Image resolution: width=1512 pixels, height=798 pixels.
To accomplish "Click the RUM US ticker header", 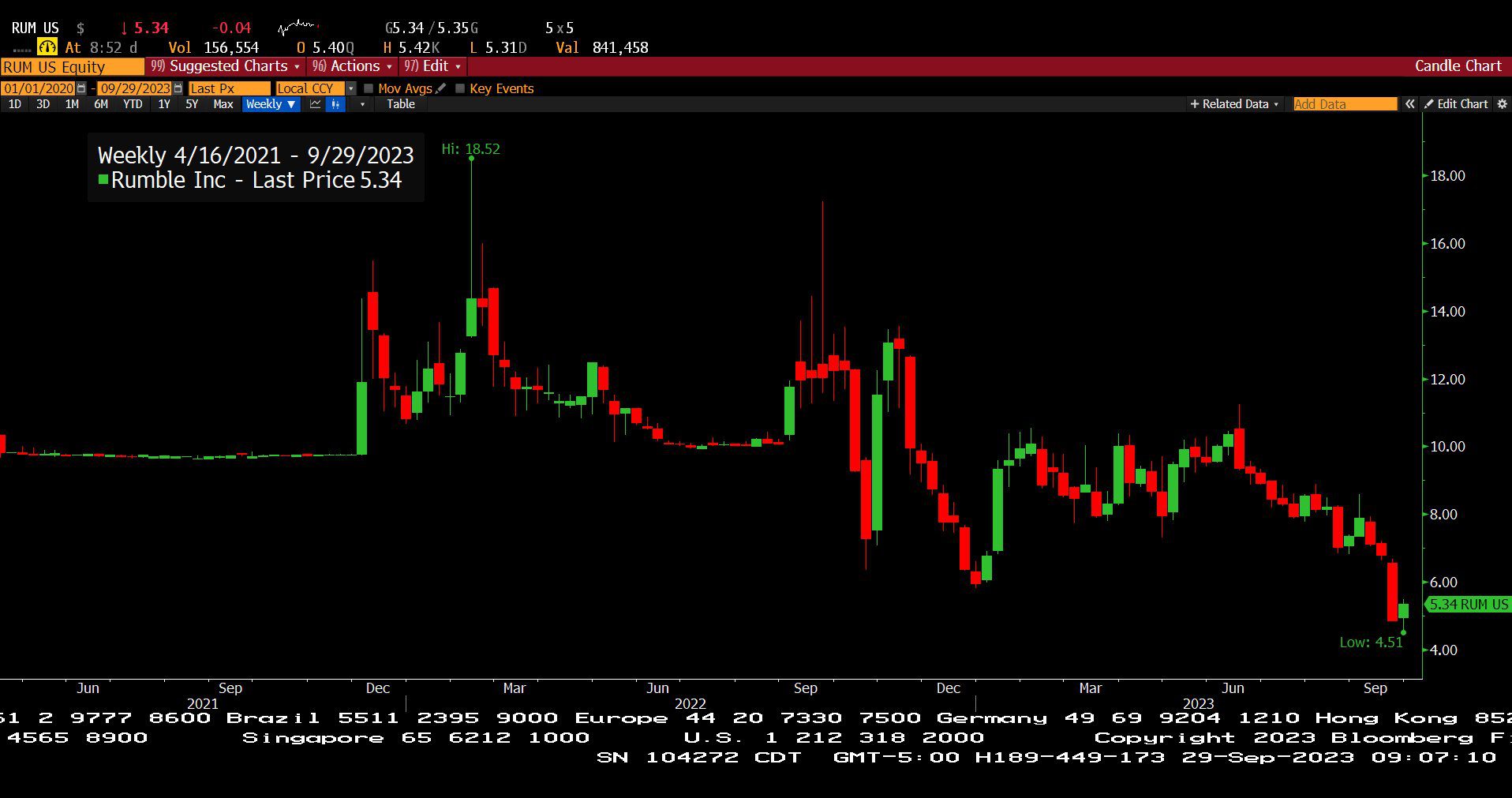I will tap(35, 28).
